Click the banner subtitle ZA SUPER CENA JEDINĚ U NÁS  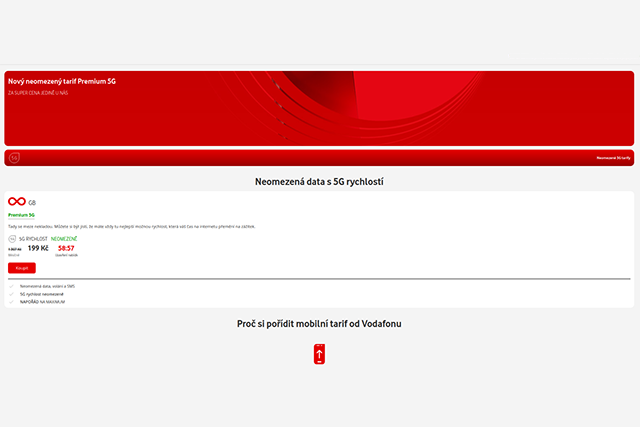coord(38,93)
